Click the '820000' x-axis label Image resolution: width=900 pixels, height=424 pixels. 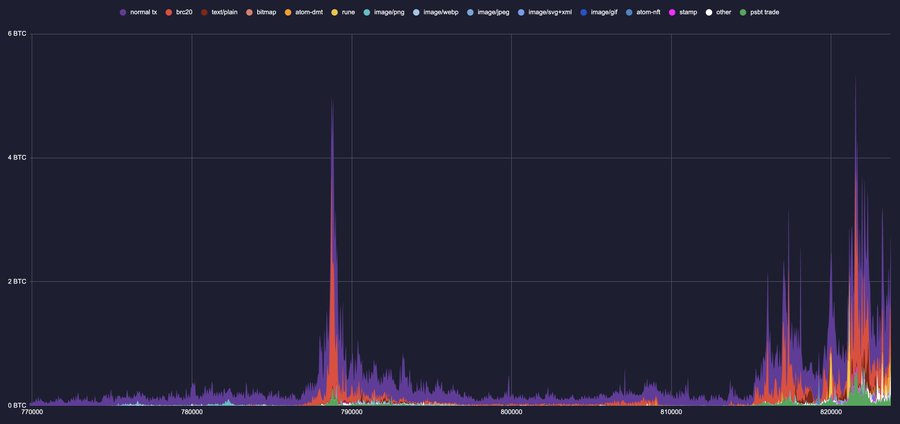[x=831, y=412]
